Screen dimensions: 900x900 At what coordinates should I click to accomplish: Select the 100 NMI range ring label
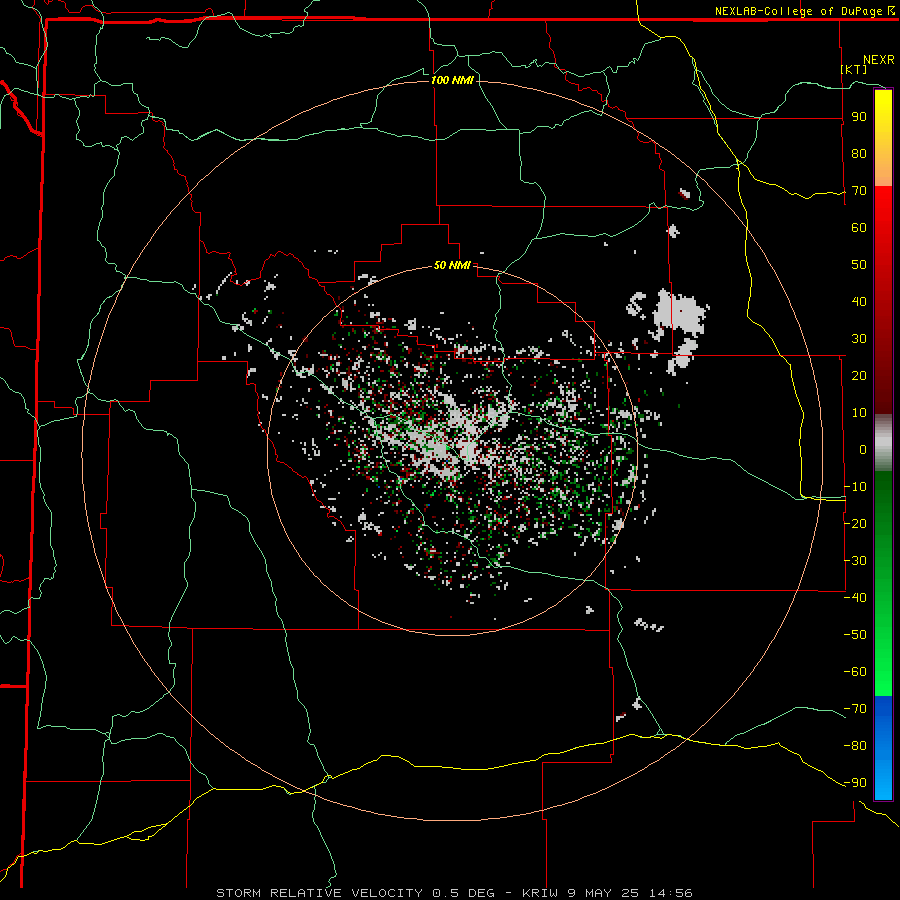pos(452,80)
